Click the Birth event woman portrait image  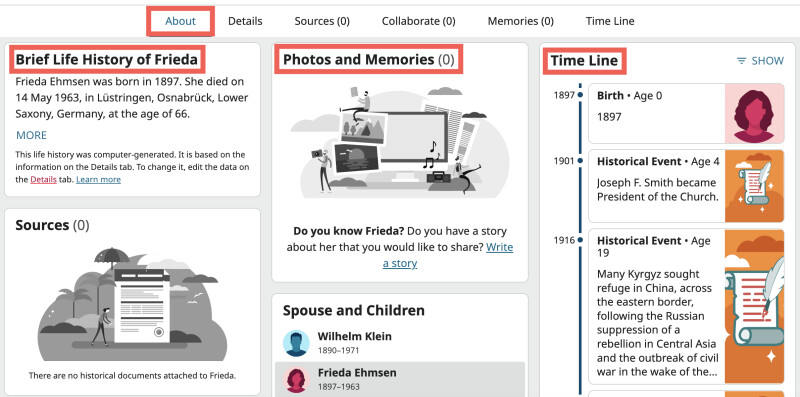755,114
